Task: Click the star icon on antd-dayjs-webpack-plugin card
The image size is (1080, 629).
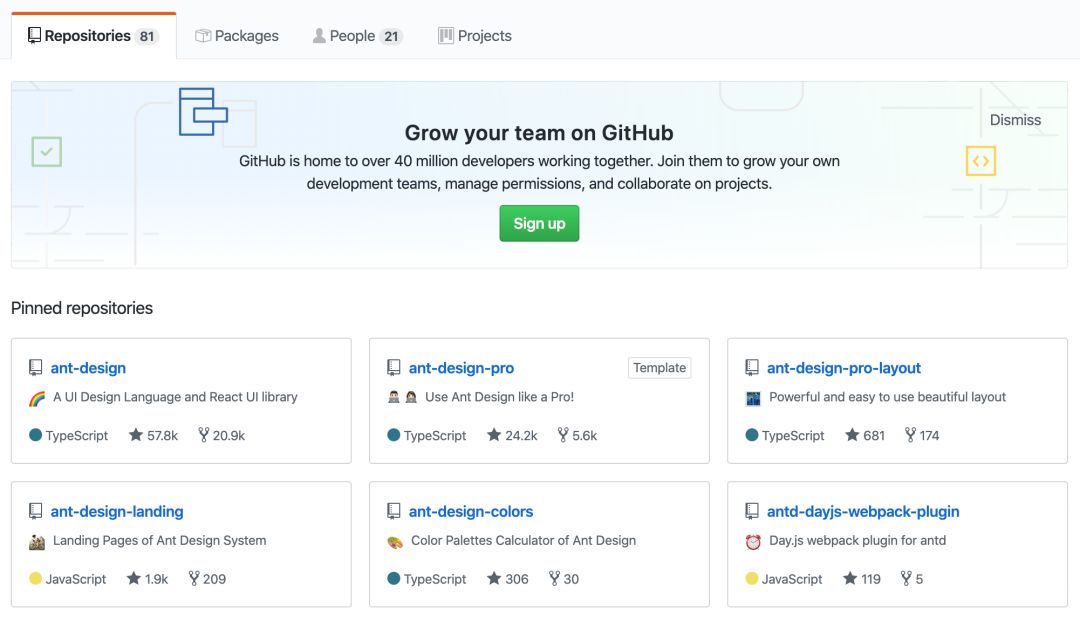Action: point(850,578)
